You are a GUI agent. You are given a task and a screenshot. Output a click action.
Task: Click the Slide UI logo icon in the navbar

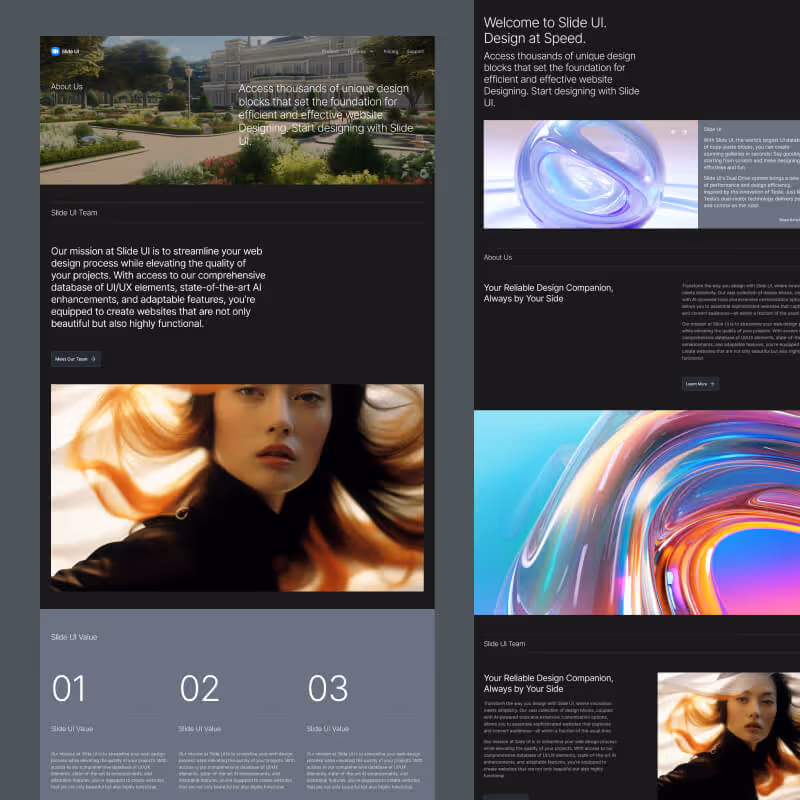55,51
